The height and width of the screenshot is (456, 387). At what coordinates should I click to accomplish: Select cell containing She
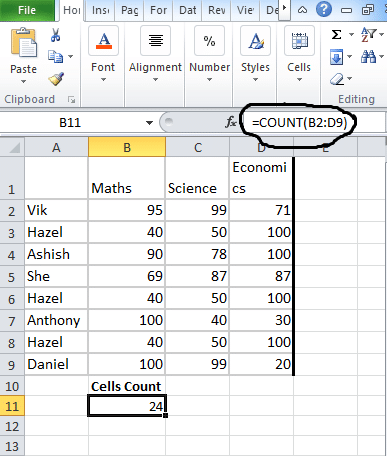[56, 276]
